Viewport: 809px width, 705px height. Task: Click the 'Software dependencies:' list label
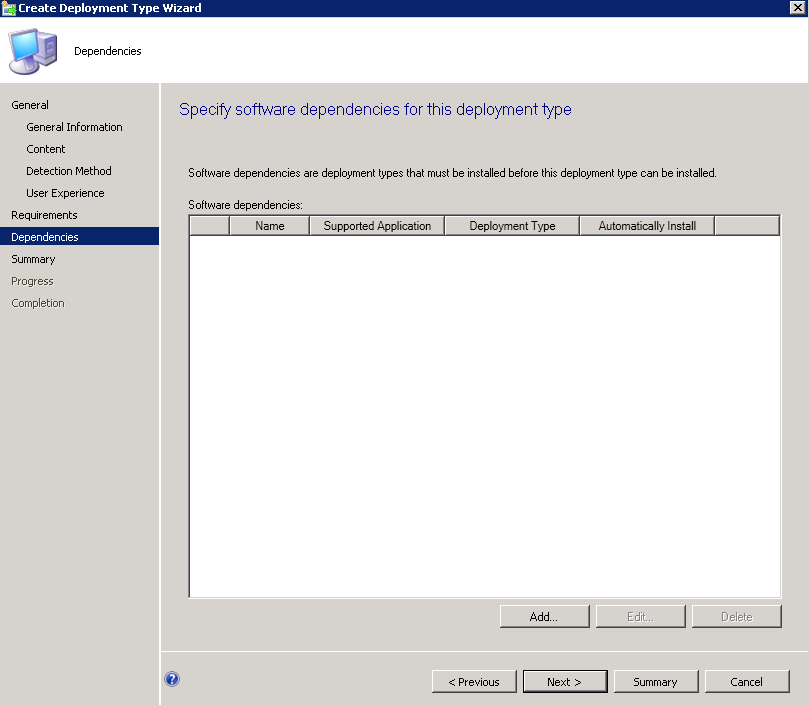(245, 205)
